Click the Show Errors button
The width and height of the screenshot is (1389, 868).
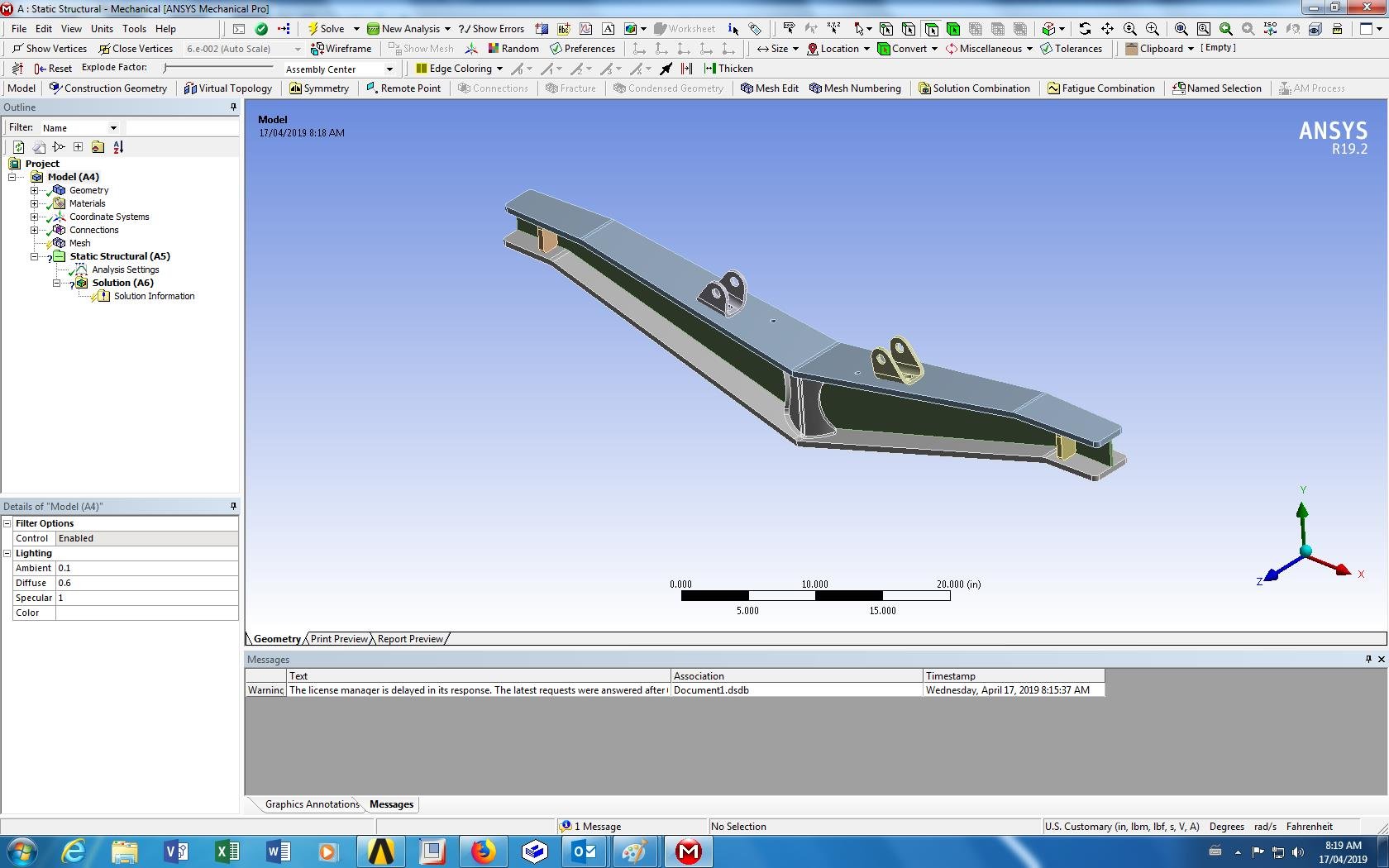[x=491, y=28]
